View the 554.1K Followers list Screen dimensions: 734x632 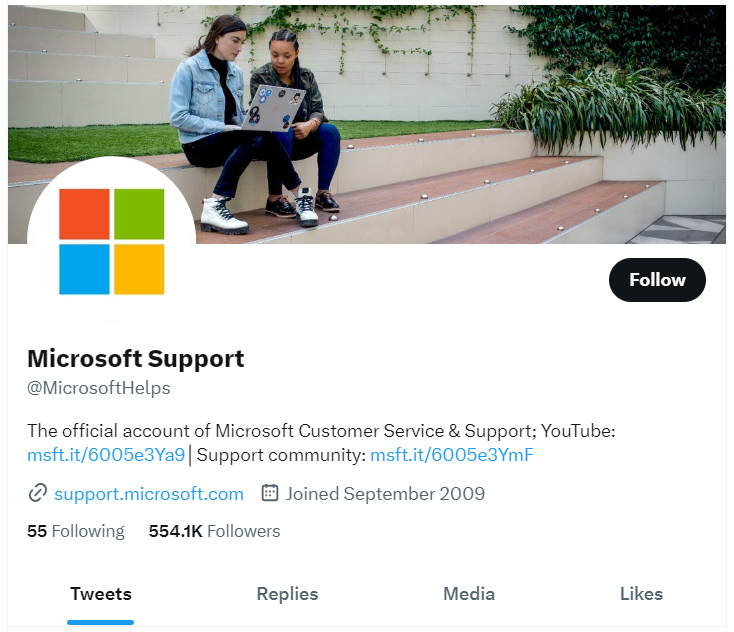(214, 531)
